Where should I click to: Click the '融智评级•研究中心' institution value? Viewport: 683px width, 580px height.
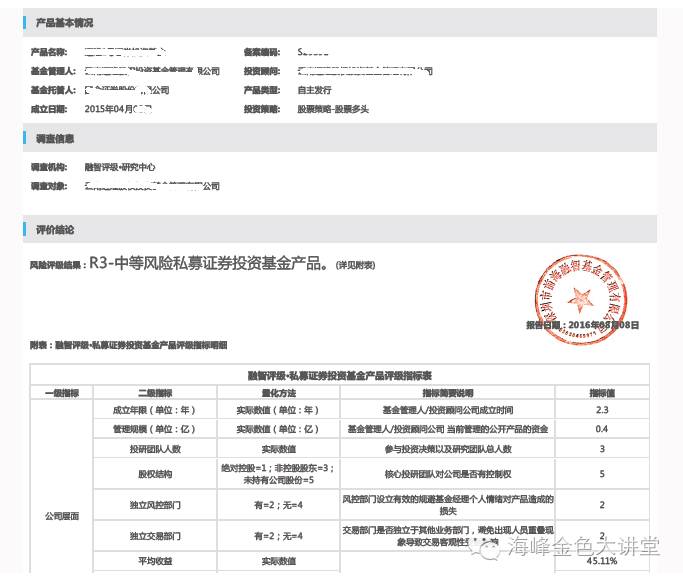(120, 167)
